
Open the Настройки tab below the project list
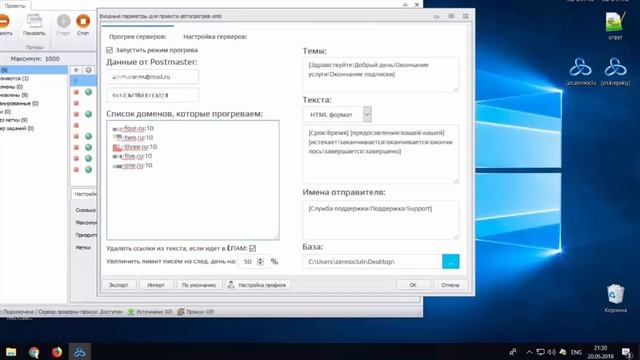click(85, 194)
